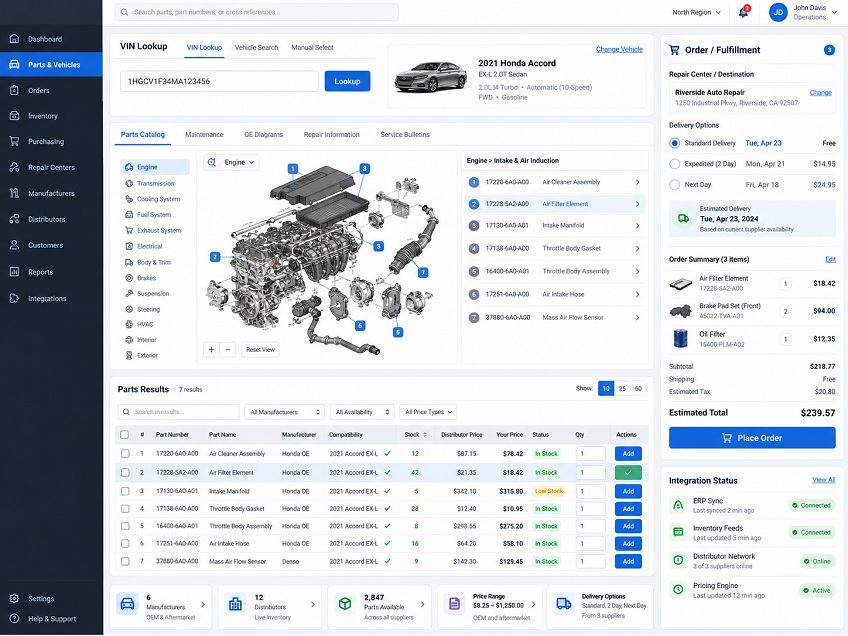Screen dimensions: 848x636
Task: Open Inventory box icon in sidebar
Action: point(15,116)
